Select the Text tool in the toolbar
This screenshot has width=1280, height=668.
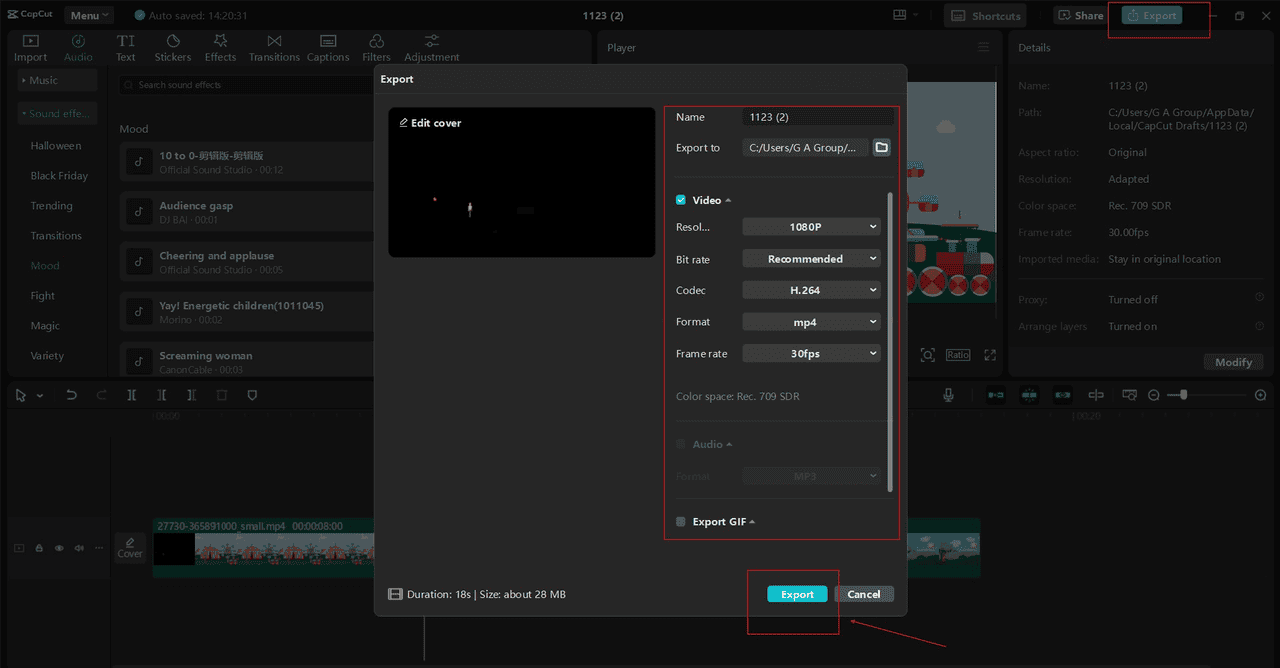coord(125,47)
